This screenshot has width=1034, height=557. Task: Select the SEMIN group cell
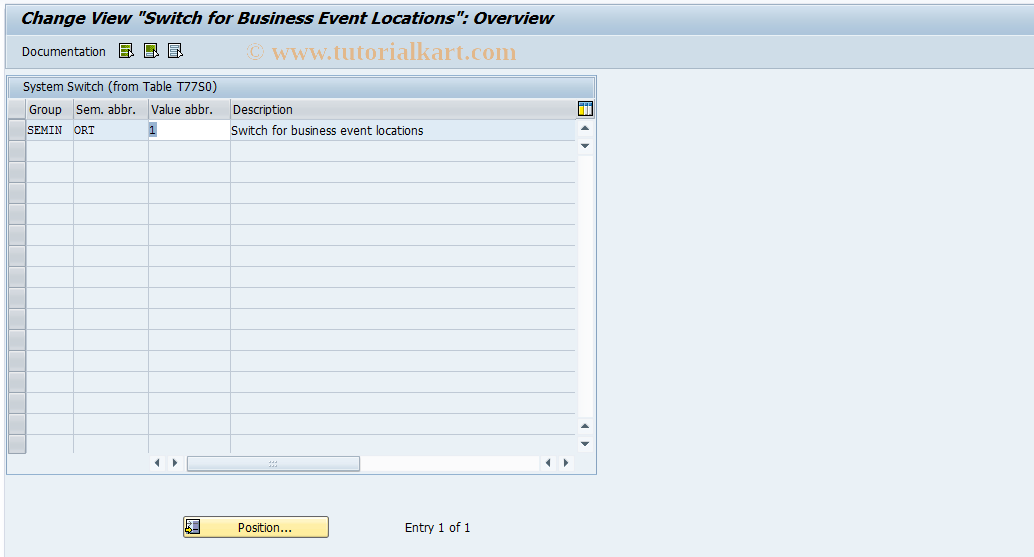(49, 131)
